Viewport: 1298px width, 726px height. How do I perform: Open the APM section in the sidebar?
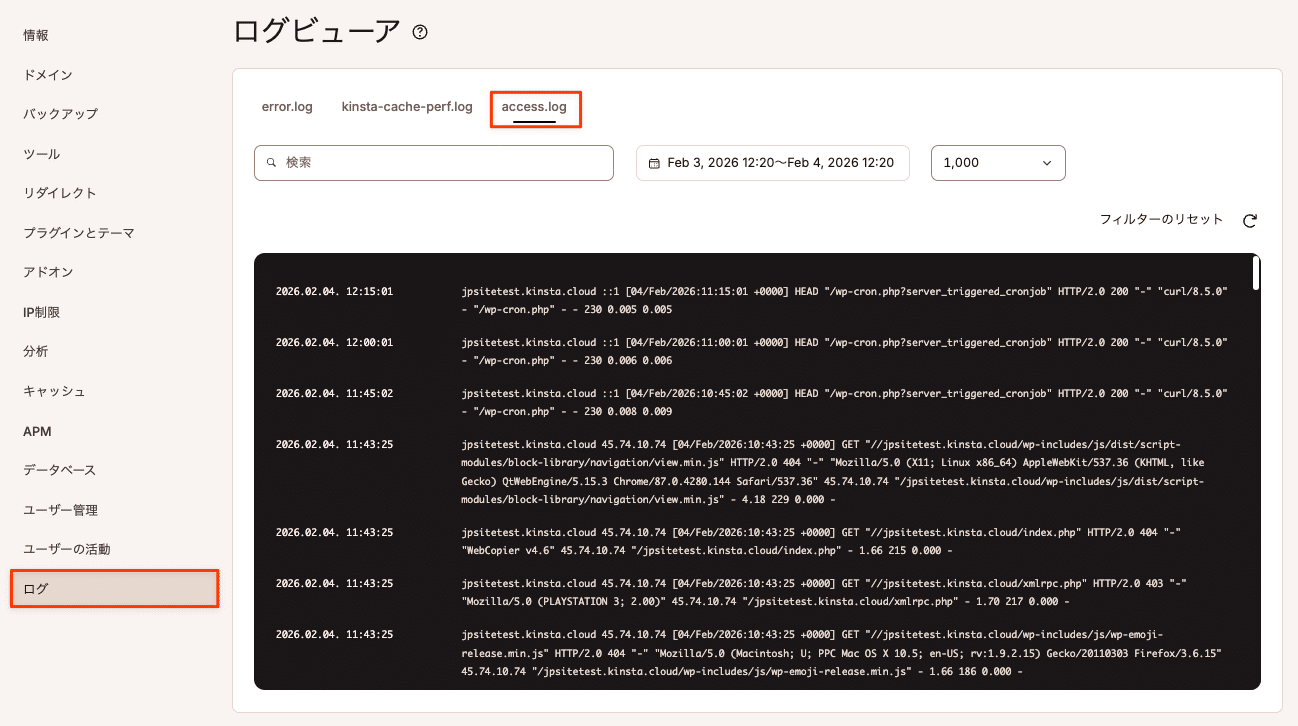pos(36,430)
